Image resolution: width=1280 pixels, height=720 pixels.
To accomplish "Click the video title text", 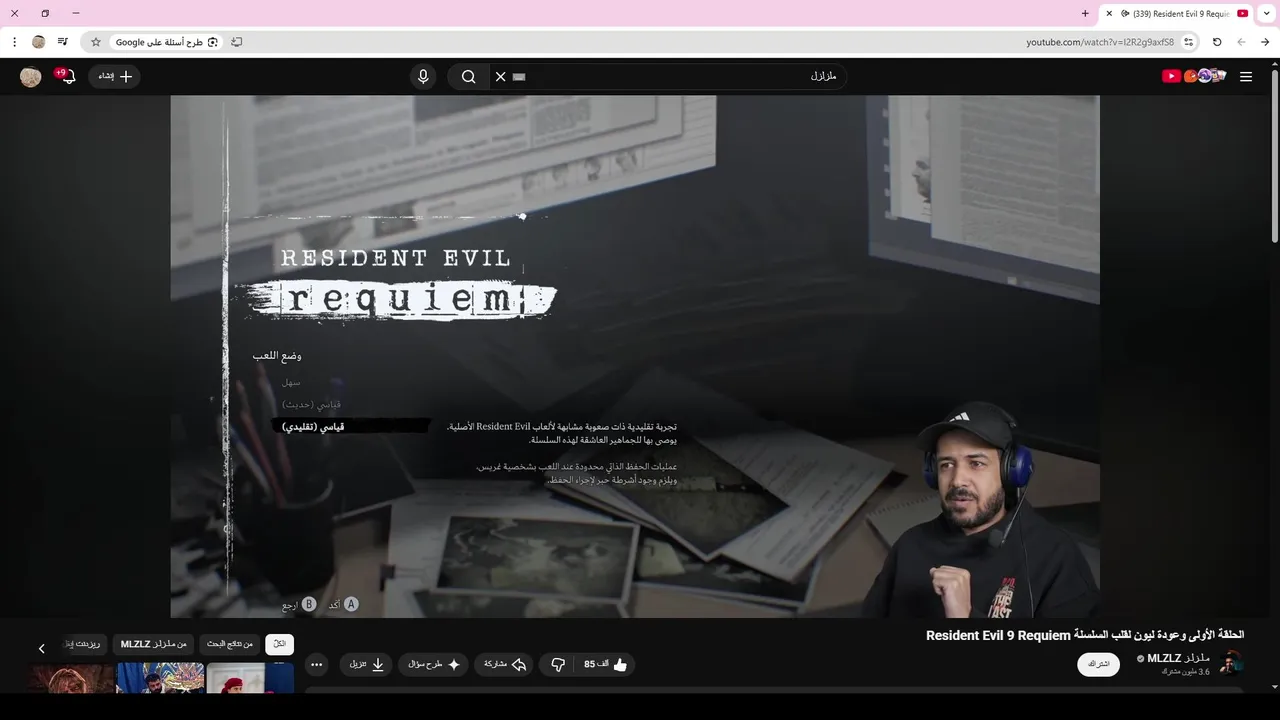I will point(1085,635).
